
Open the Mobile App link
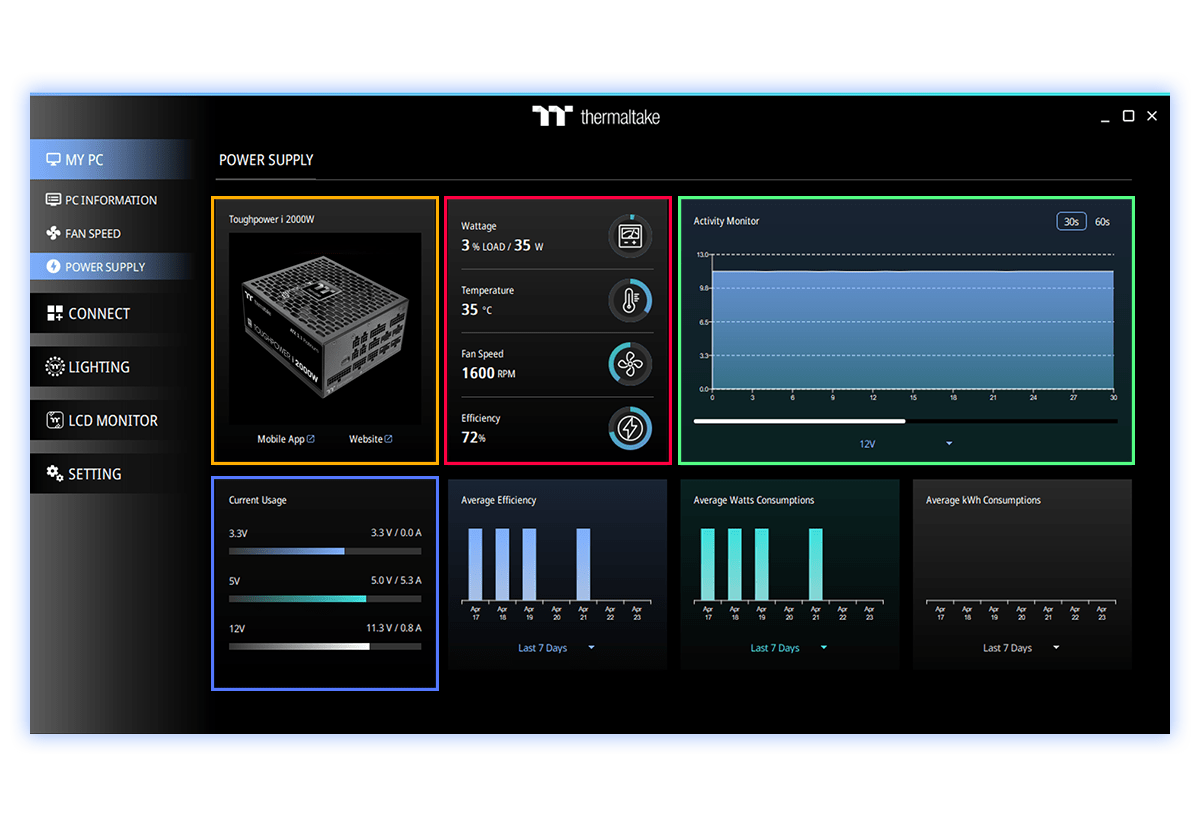pos(286,439)
